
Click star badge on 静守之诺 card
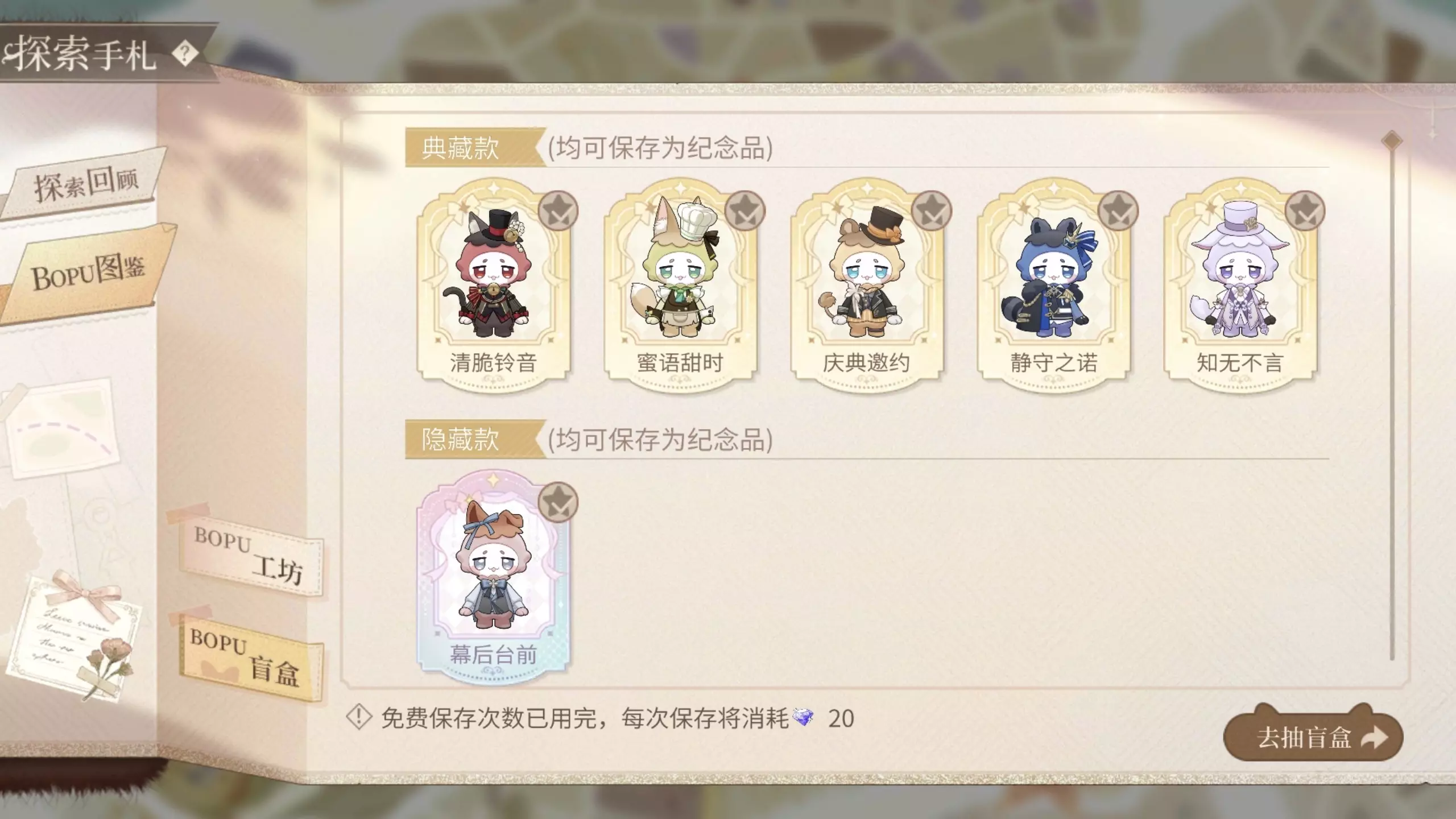[x=1118, y=211]
